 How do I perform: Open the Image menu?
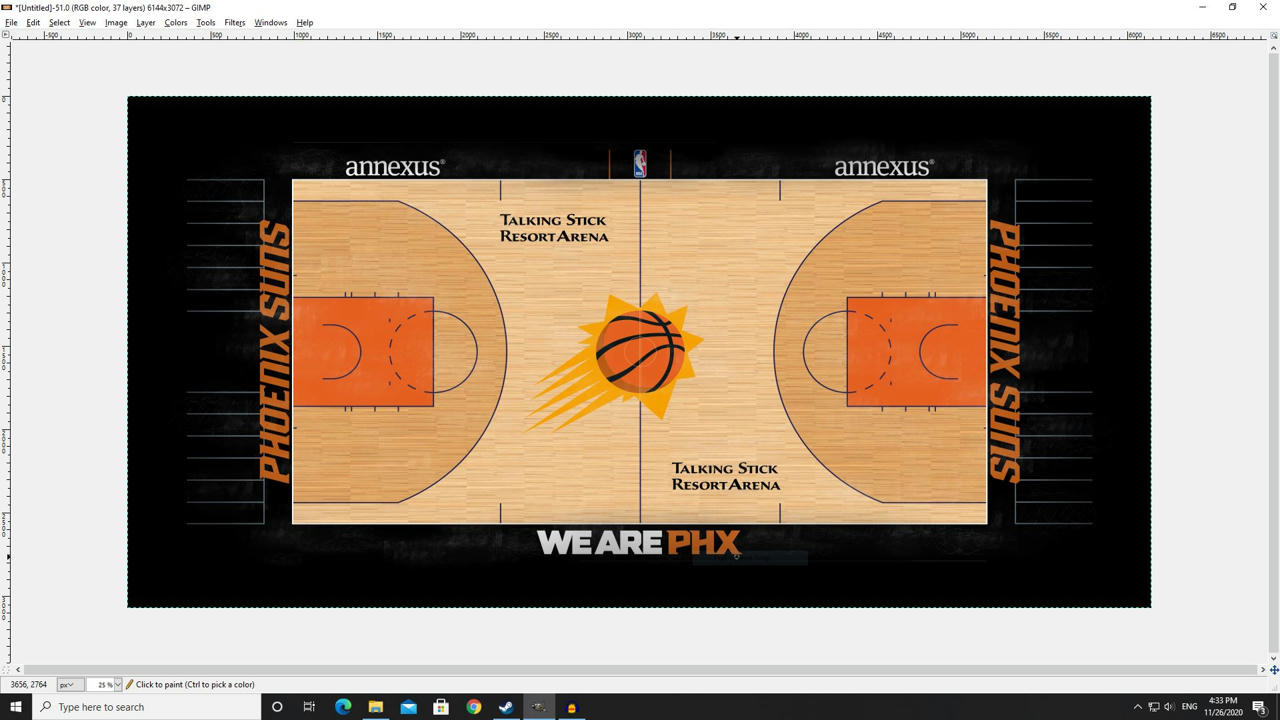click(116, 22)
